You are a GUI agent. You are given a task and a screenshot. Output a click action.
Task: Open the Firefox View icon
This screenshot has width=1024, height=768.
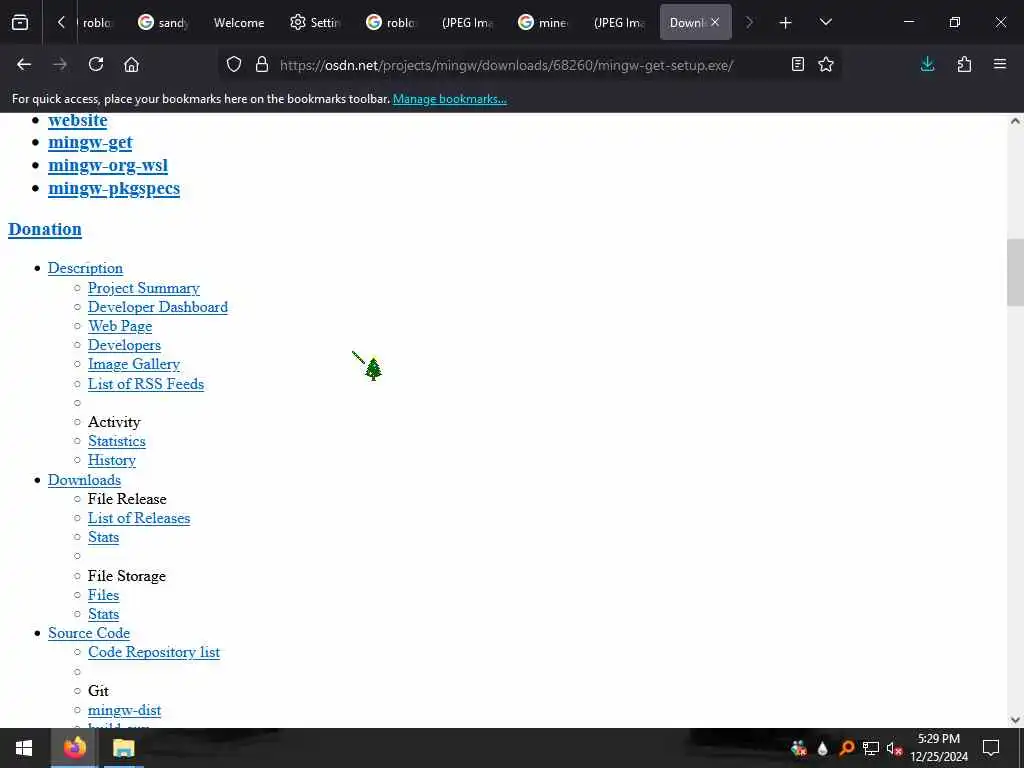20,22
